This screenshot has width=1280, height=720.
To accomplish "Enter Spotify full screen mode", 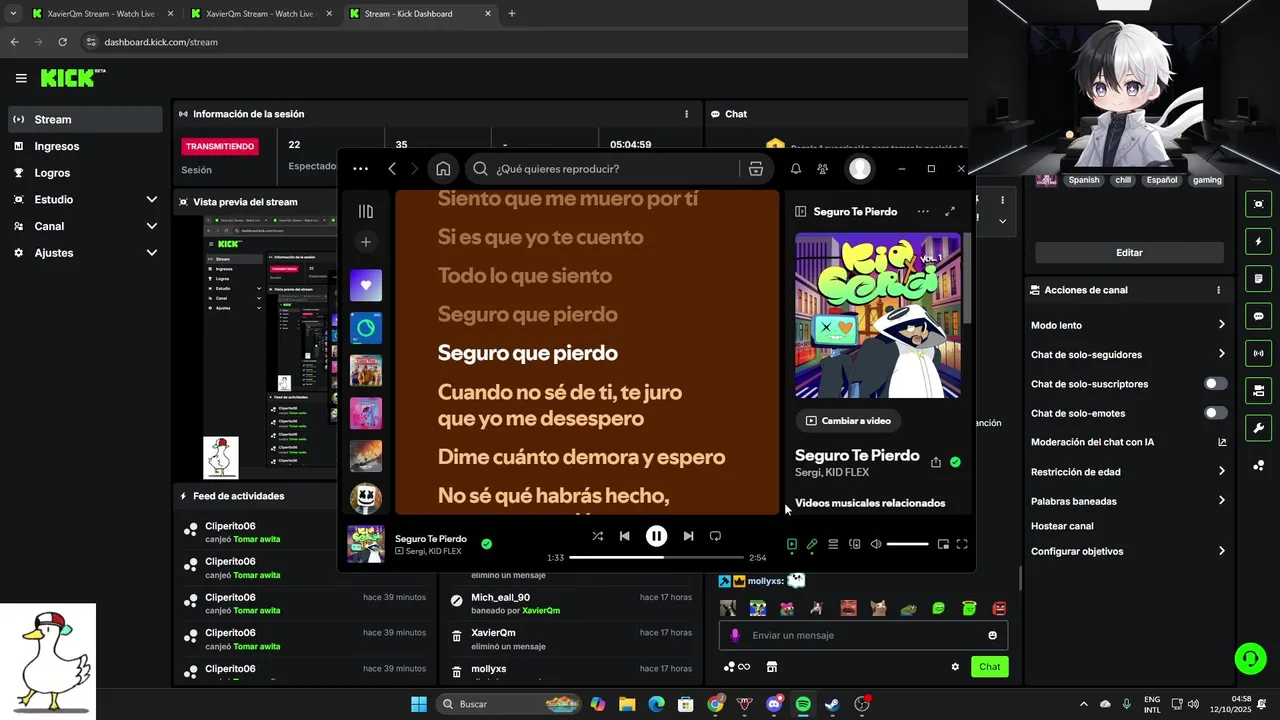I will coord(962,544).
